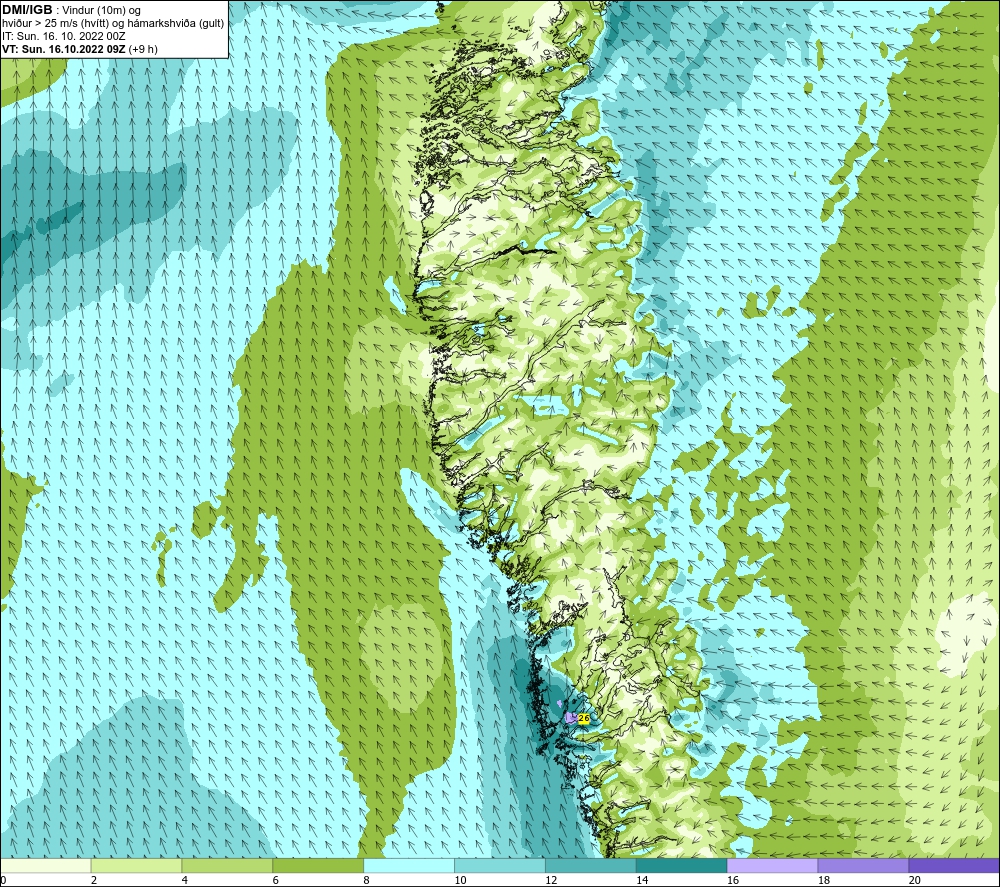Click the legend value label 18
The width and height of the screenshot is (1000, 887).
point(823,881)
